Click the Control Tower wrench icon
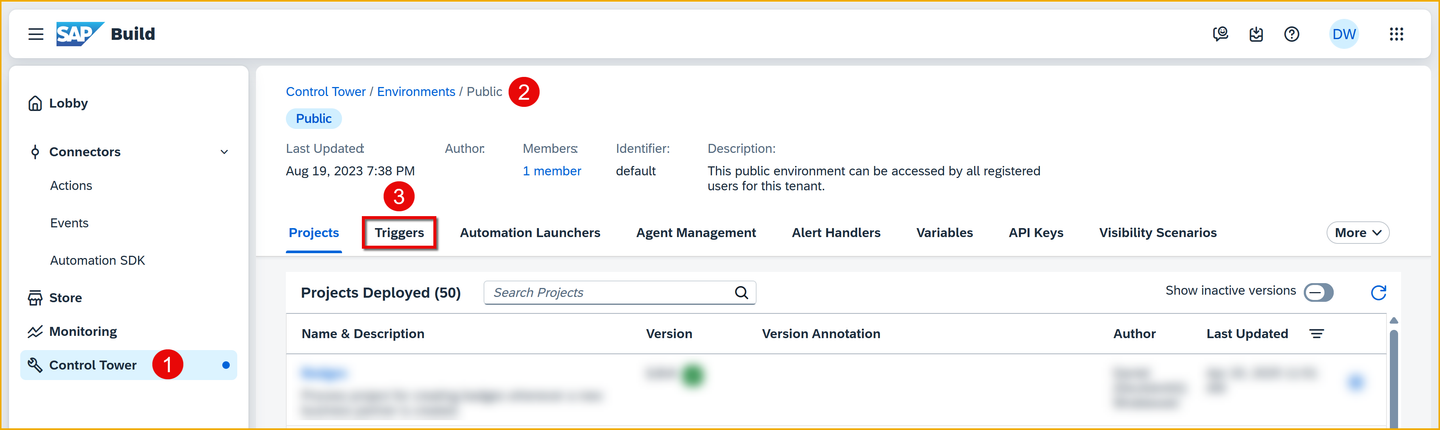Screen dimensions: 1440x430 [x=35, y=365]
